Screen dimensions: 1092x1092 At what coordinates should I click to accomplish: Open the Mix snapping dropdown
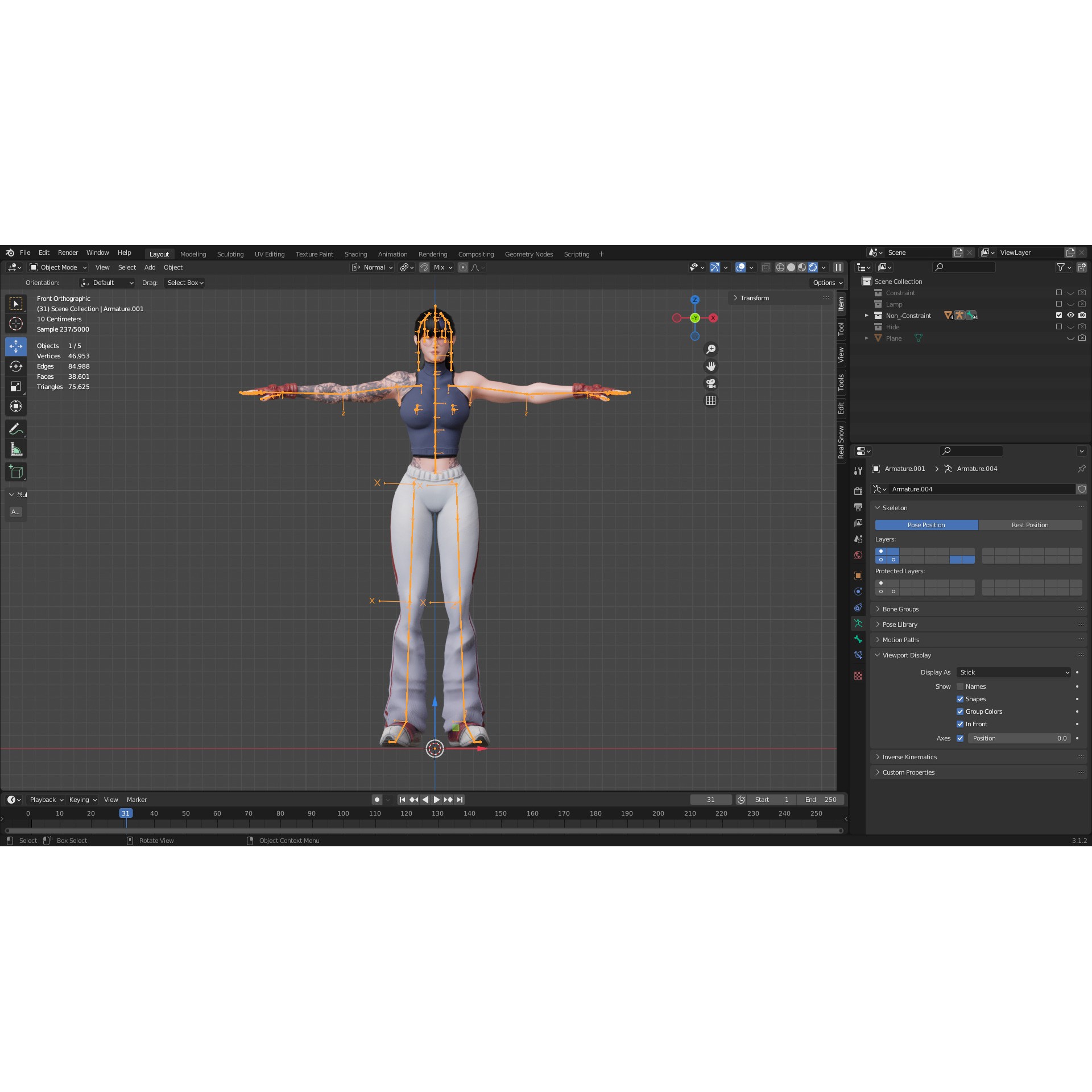click(442, 267)
